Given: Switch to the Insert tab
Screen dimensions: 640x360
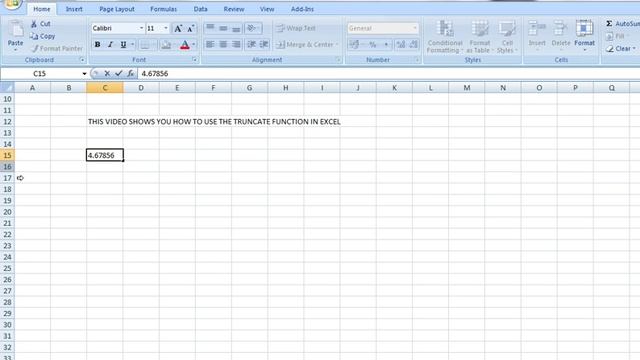Looking at the screenshot, I should 74,9.
